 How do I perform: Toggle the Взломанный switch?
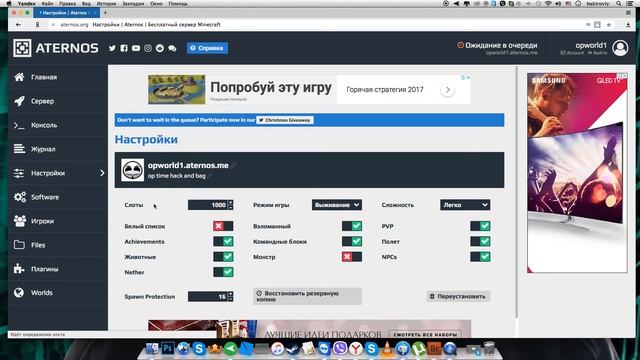click(352, 226)
